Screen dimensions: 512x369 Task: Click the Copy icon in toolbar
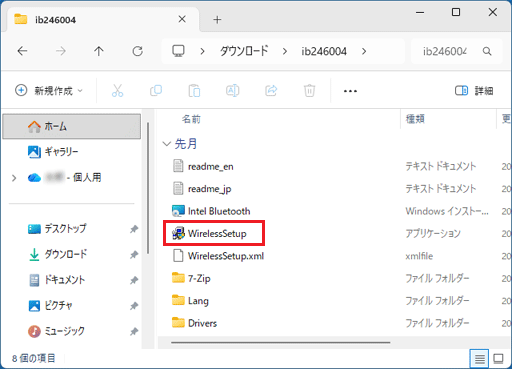[x=156, y=90]
